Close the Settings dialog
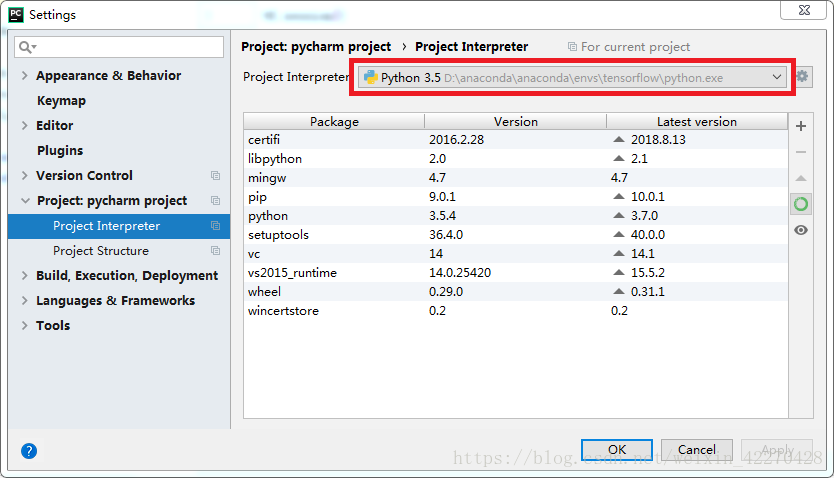 point(804,10)
